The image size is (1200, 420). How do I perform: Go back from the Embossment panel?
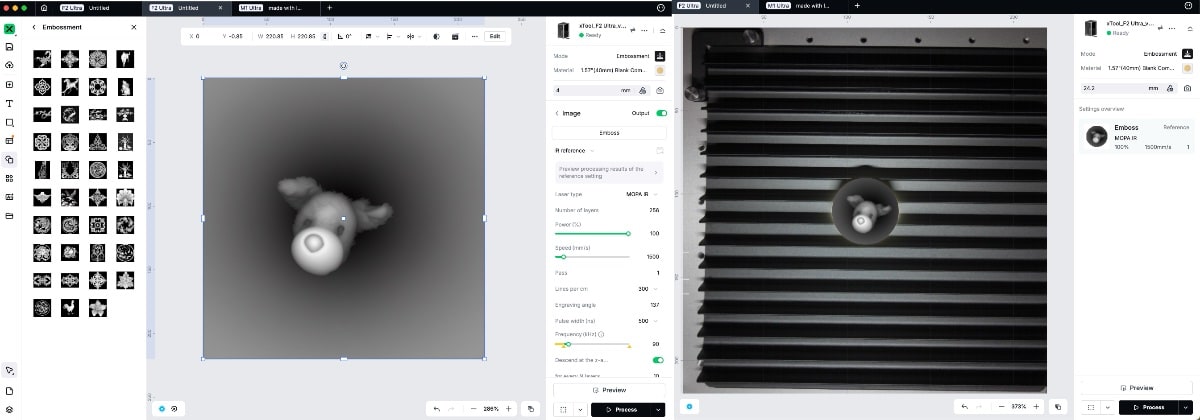click(34, 27)
